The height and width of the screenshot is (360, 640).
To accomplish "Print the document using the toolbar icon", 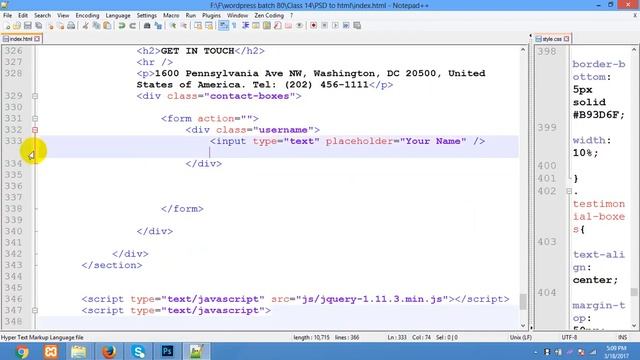I will pos(71,26).
